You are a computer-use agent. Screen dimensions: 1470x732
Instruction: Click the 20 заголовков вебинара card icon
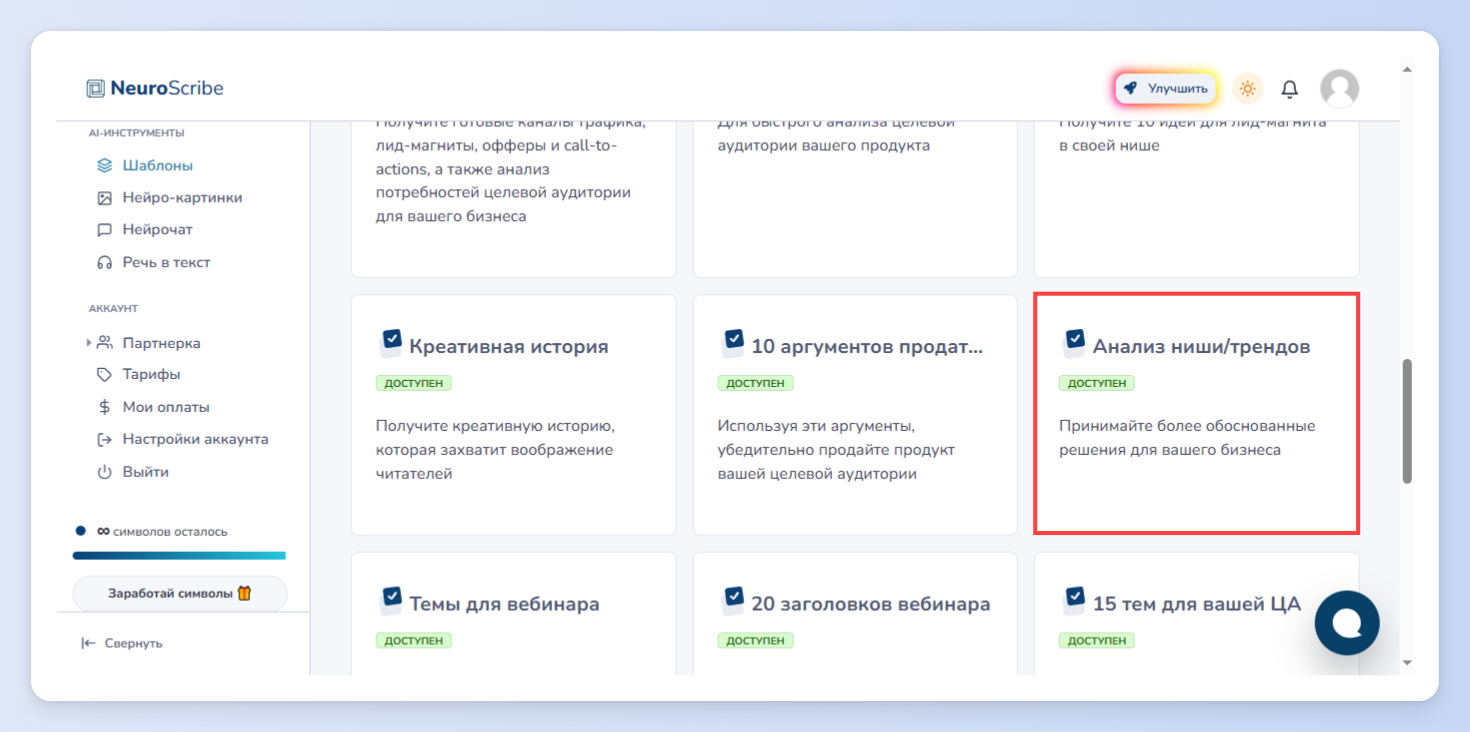[x=733, y=600]
